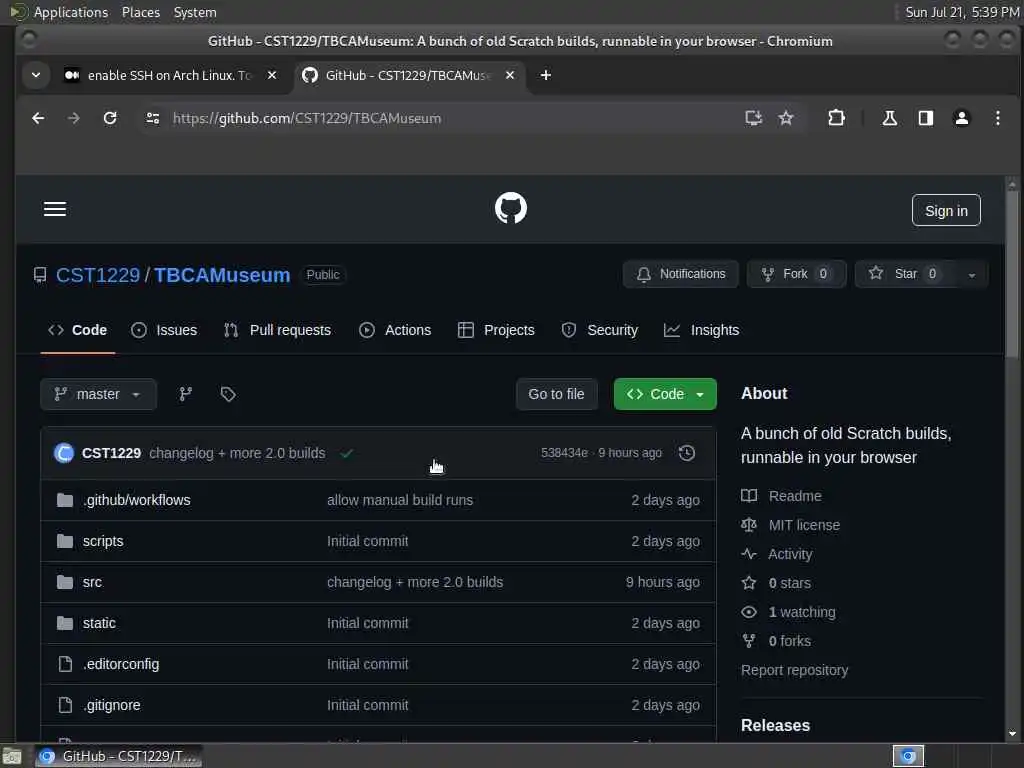This screenshot has width=1024, height=768.
Task: Open the browser profile avatar icon
Action: coord(961,118)
